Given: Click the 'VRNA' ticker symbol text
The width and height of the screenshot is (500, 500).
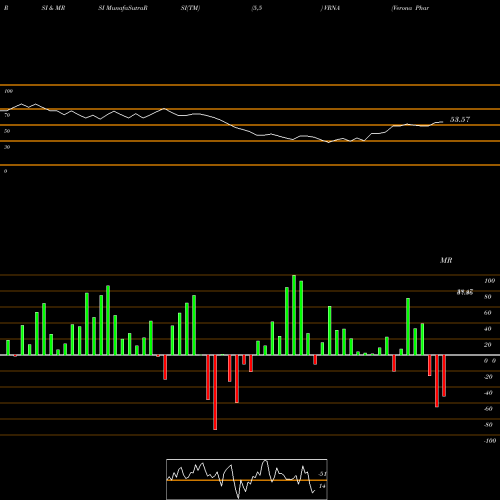Looking at the screenshot, I should [x=331, y=8].
